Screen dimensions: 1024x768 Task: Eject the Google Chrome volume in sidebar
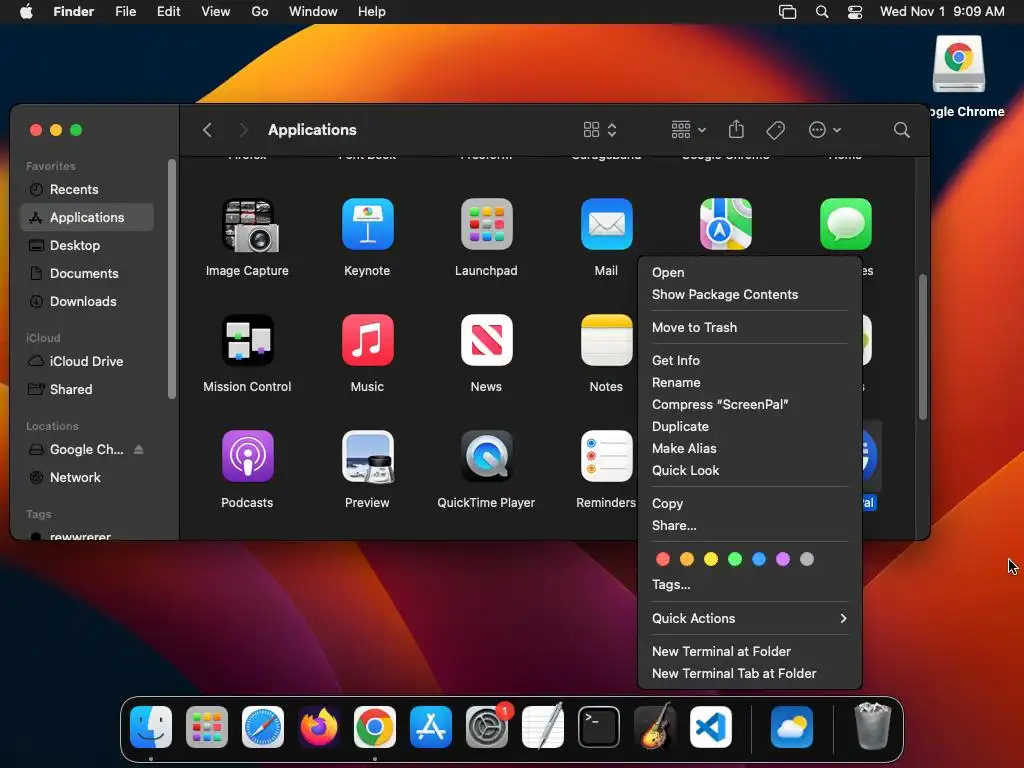138,449
